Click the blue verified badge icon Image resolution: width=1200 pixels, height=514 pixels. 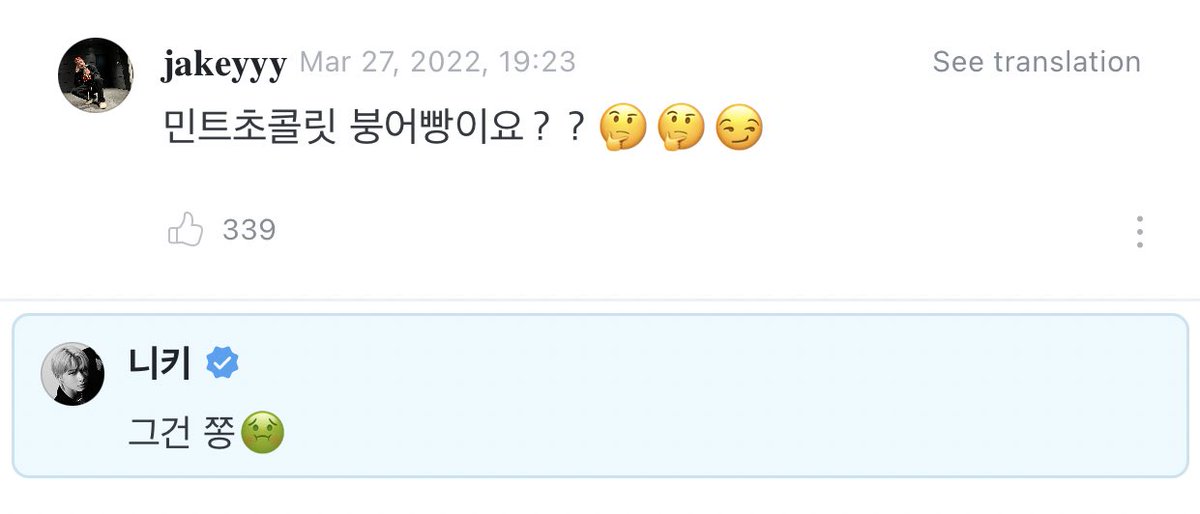[x=222, y=364]
